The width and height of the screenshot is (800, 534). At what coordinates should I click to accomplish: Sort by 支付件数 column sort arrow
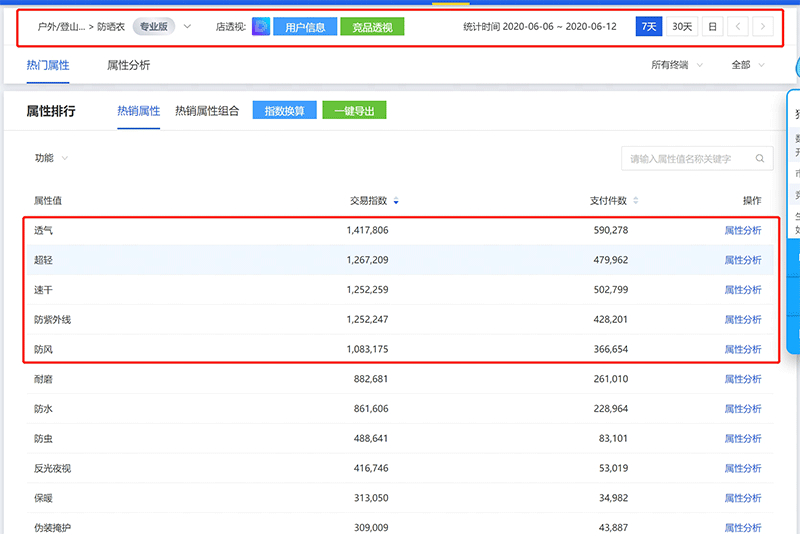pyautogui.click(x=636, y=201)
